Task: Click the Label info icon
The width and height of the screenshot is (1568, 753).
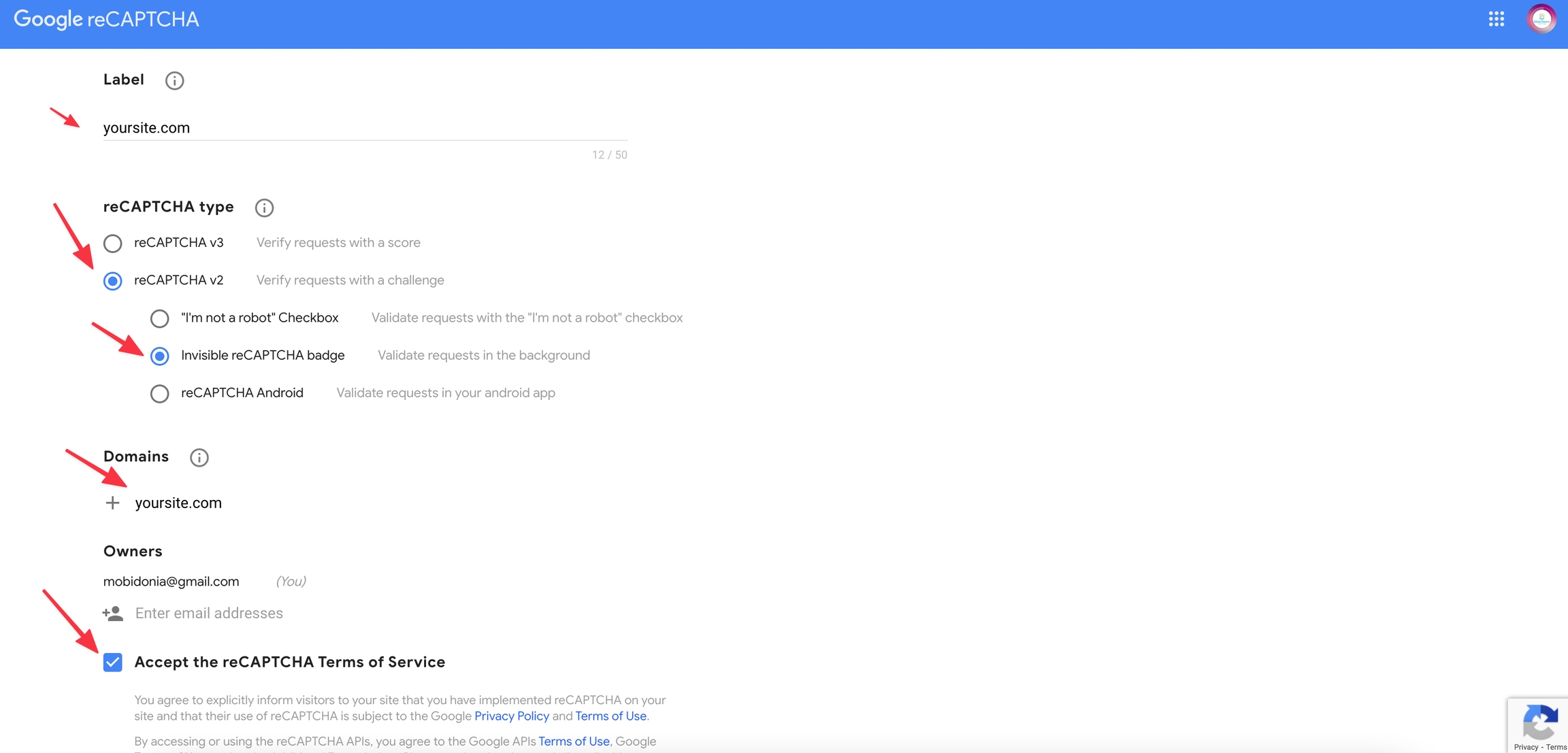Action: click(174, 81)
